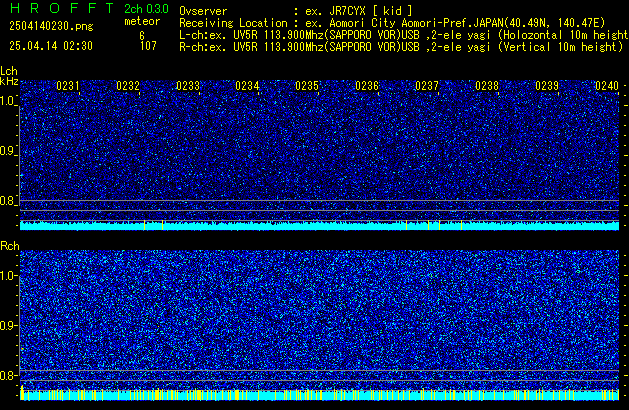Click the 1.0 frequency label on Lch
Viewport: 629px width, 410px height.
coord(8,101)
